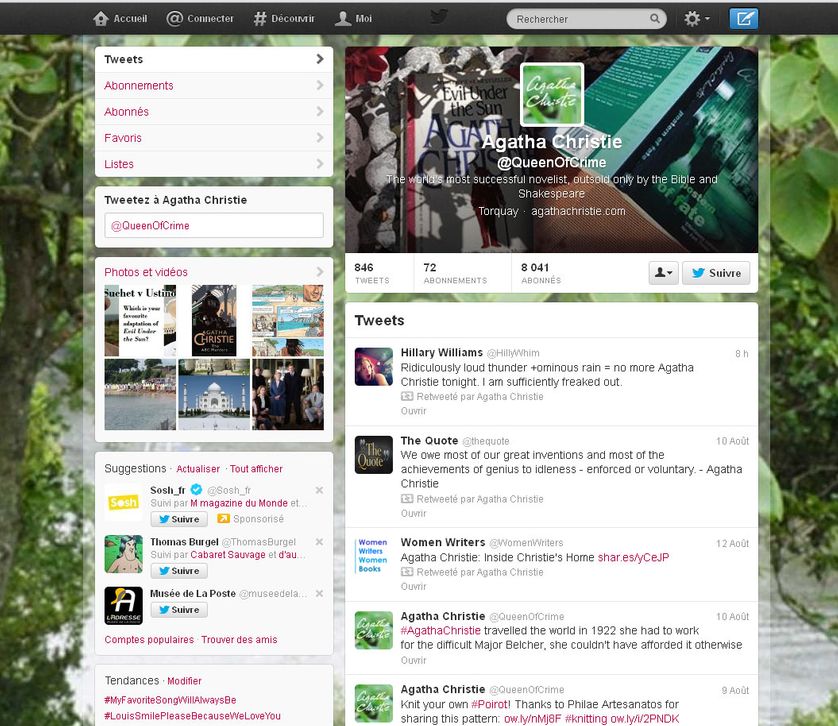Click the Sosh avatar icon
The image size is (838, 726).
pyautogui.click(x=123, y=502)
